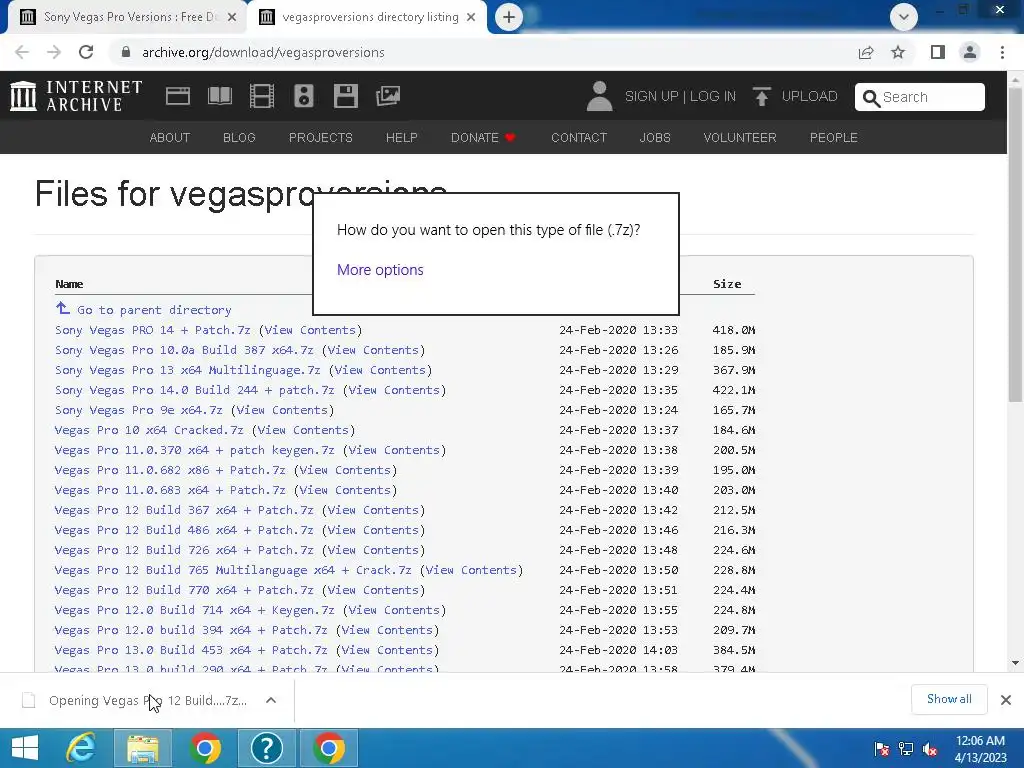Open the Video film strip icon
Screen dimensions: 1024x768
[262, 96]
